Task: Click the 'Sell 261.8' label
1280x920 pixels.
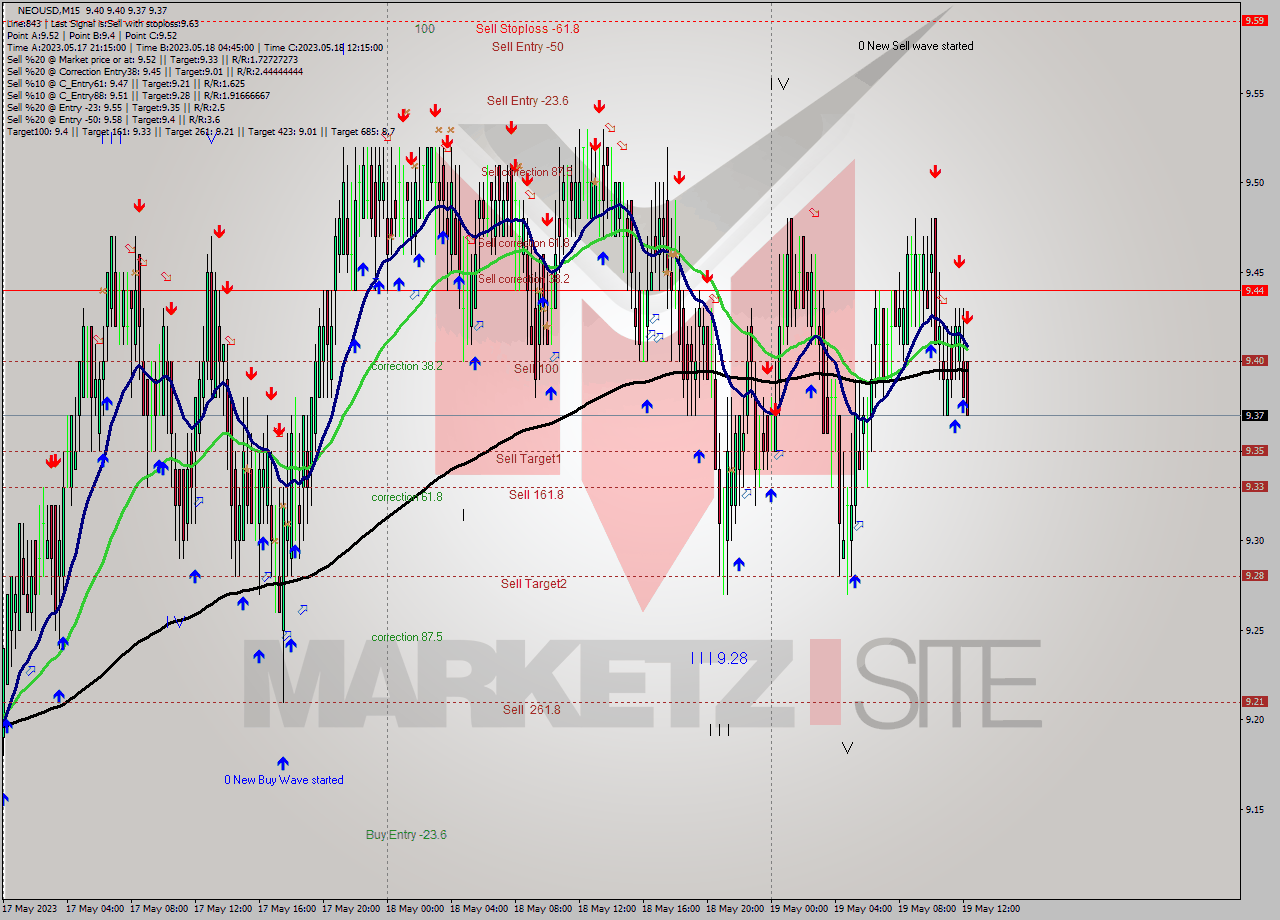Action: coord(531,710)
